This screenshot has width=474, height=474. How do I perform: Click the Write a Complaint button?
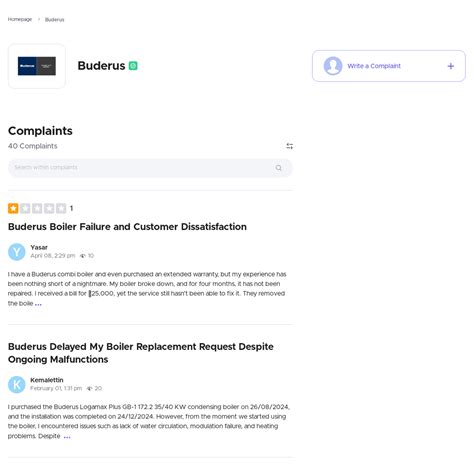click(389, 66)
